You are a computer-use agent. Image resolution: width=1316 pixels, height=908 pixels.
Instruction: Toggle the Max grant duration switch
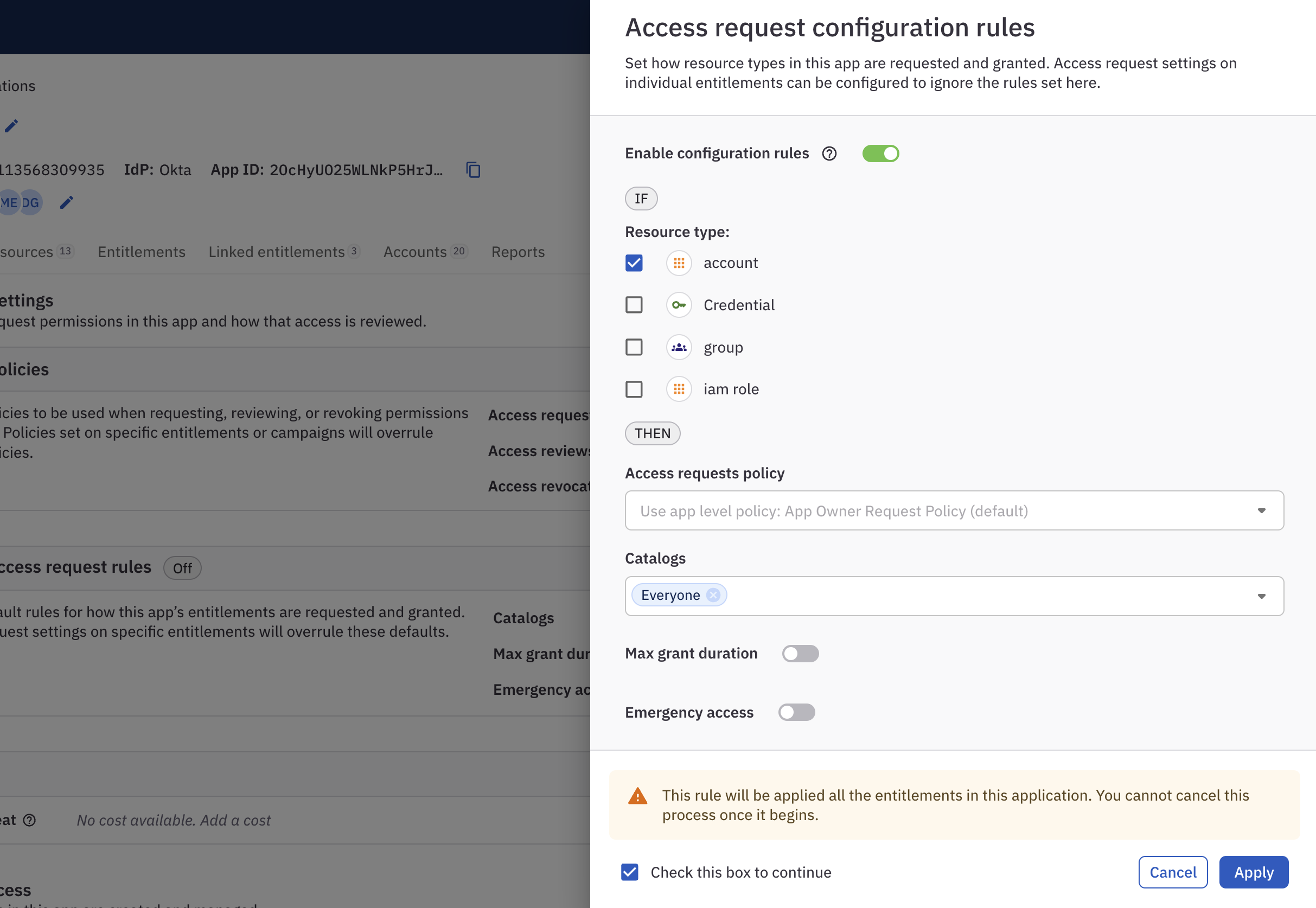click(x=800, y=653)
